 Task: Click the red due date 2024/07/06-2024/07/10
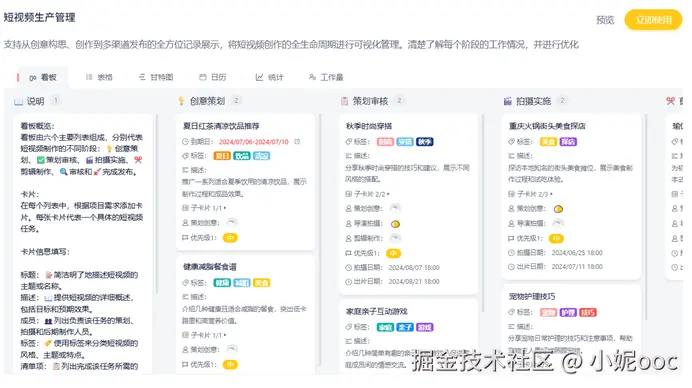(x=254, y=142)
